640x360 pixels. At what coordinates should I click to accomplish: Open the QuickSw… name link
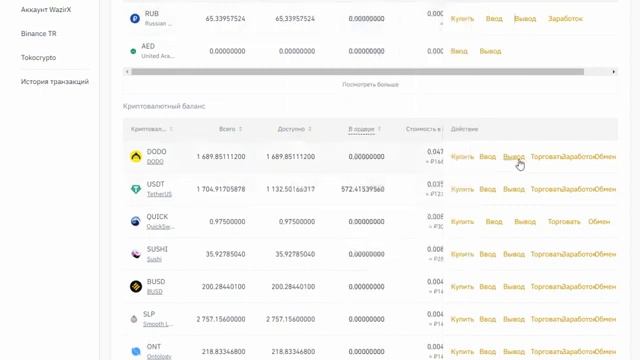160,227
